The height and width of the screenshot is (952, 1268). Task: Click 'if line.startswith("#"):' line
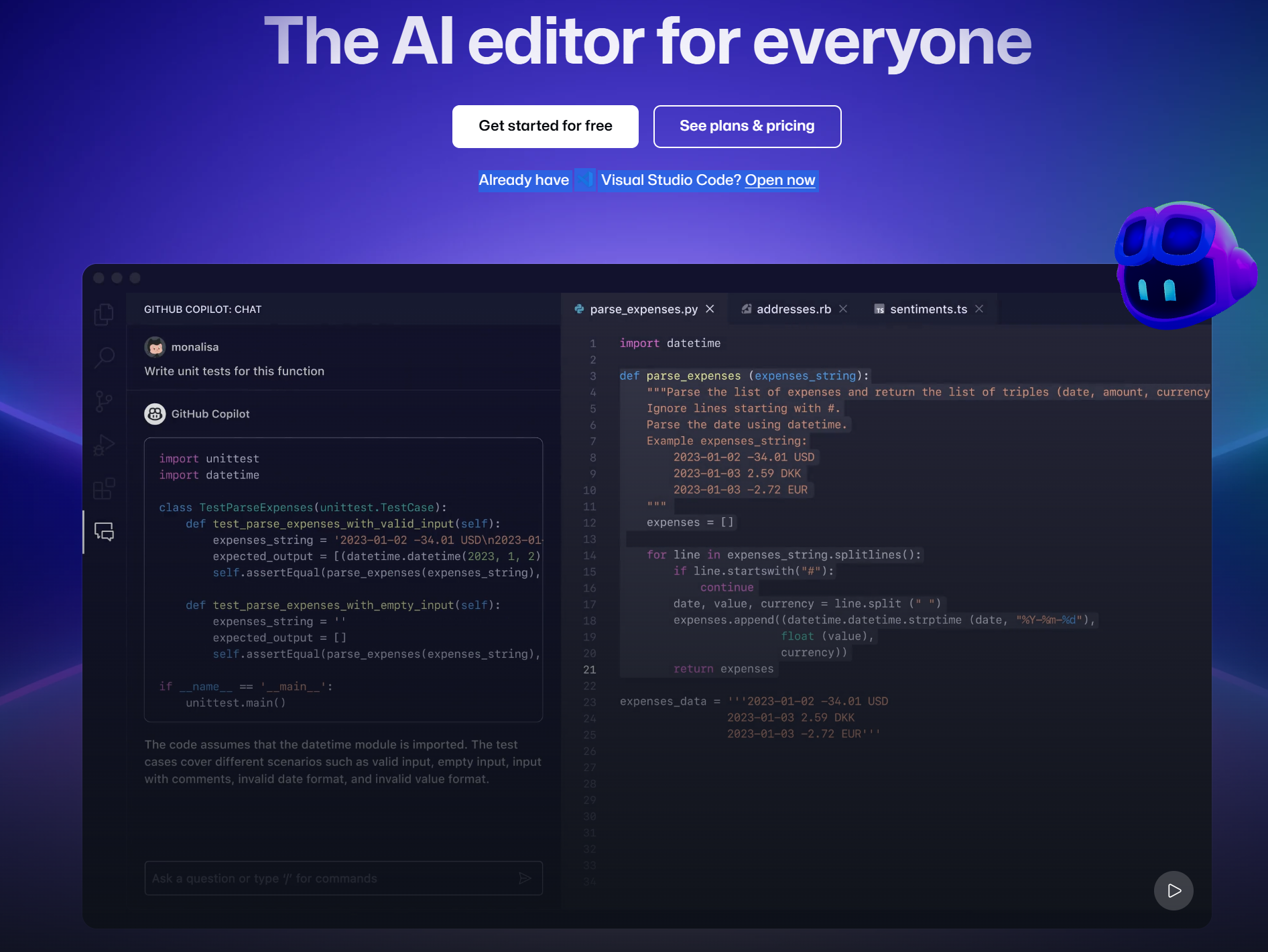point(754,571)
